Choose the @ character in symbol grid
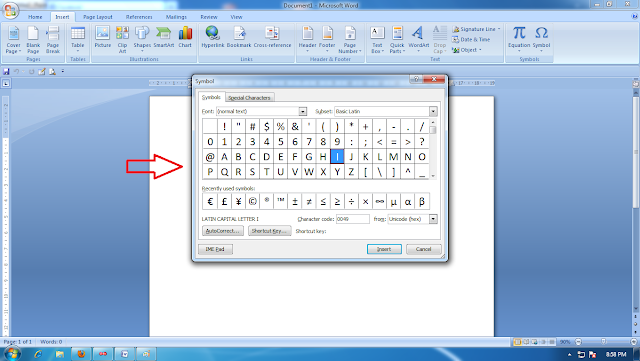Screen dimensions: 640x361 click(x=210, y=157)
